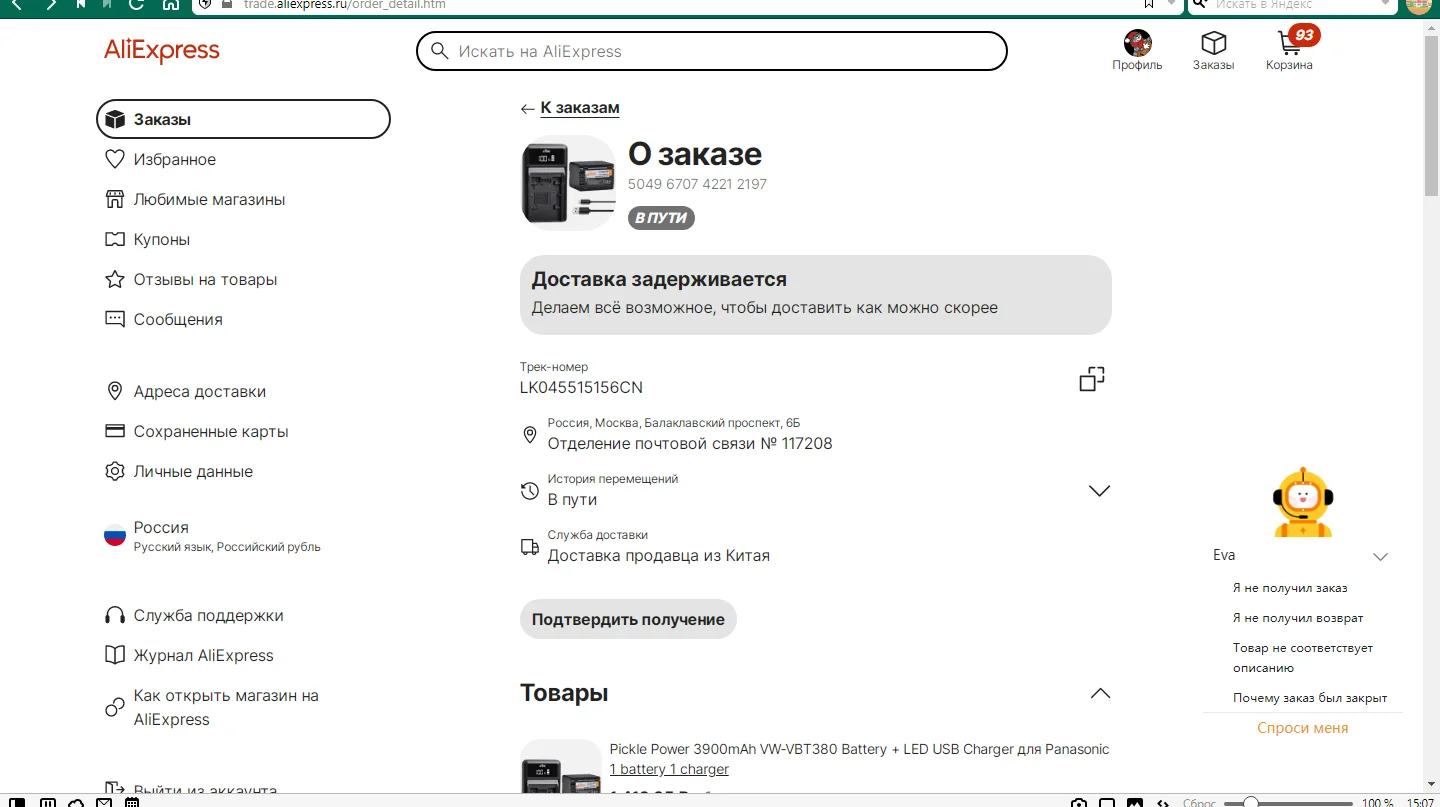Copy the track number with the copy icon
The width and height of the screenshot is (1440, 807).
[x=1092, y=379]
